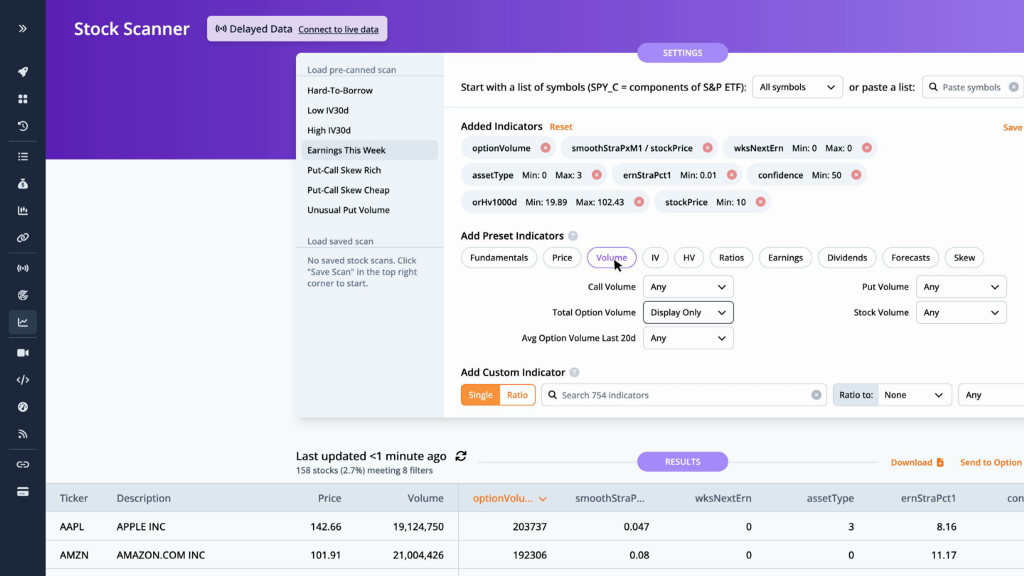Refresh results using the sync icon
Image resolution: width=1024 pixels, height=576 pixels.
point(461,456)
